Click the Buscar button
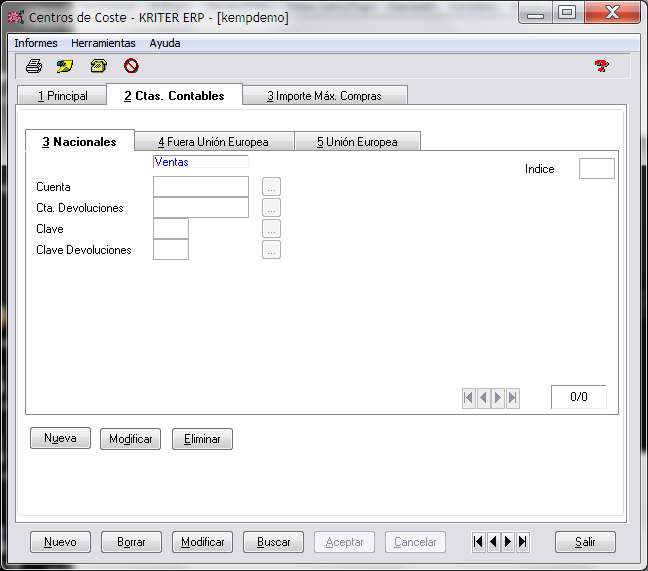 click(x=274, y=542)
